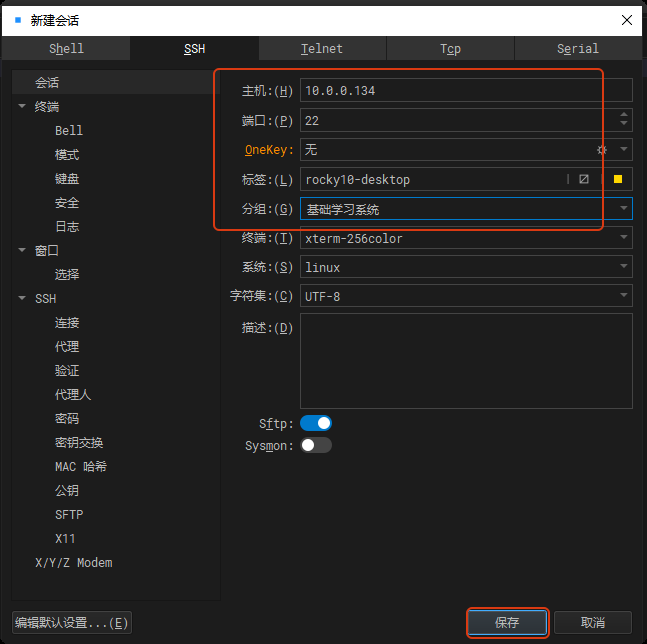
Task: Click the label icon box next to rocky10-desktop
Action: 583,179
